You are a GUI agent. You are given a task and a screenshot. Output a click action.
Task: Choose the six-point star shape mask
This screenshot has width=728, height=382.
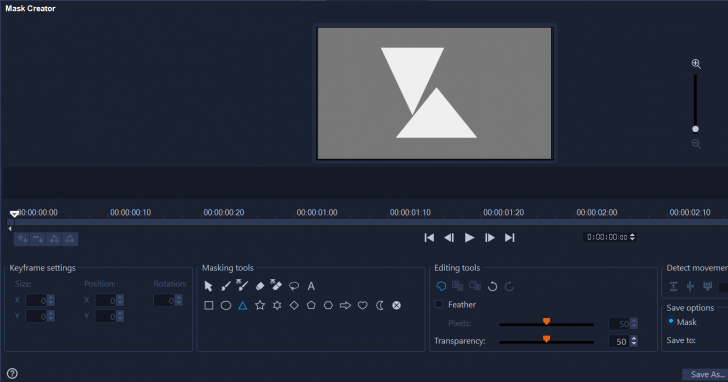(x=277, y=305)
